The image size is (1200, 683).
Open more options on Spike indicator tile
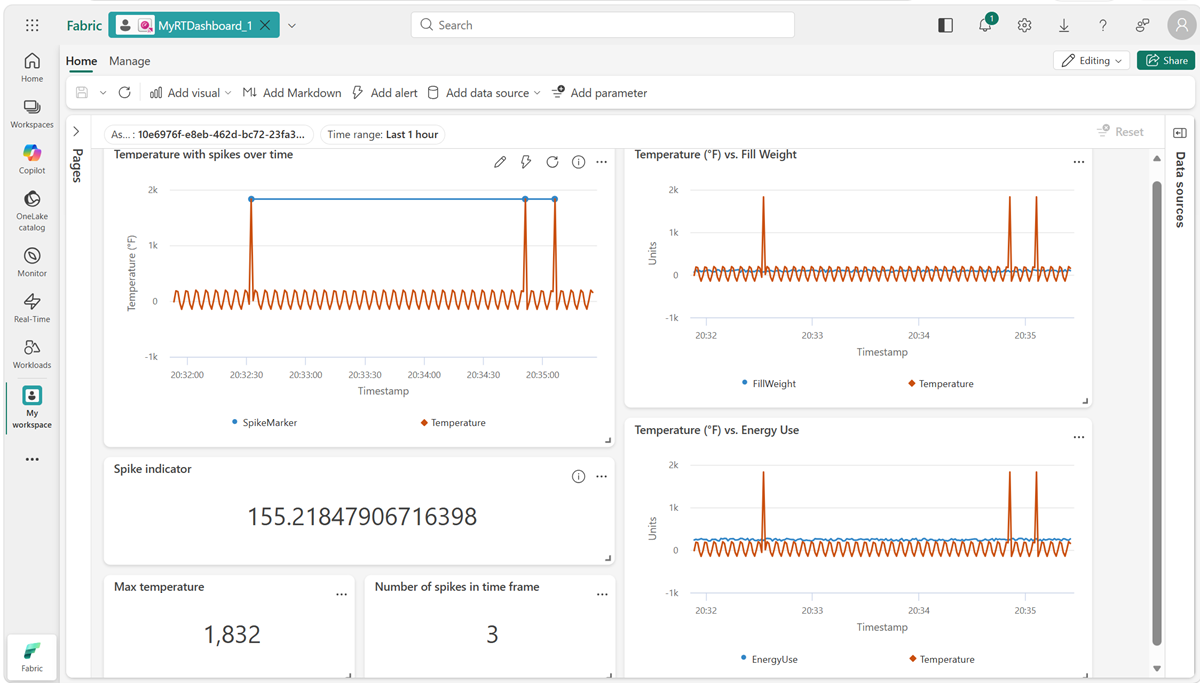point(602,477)
